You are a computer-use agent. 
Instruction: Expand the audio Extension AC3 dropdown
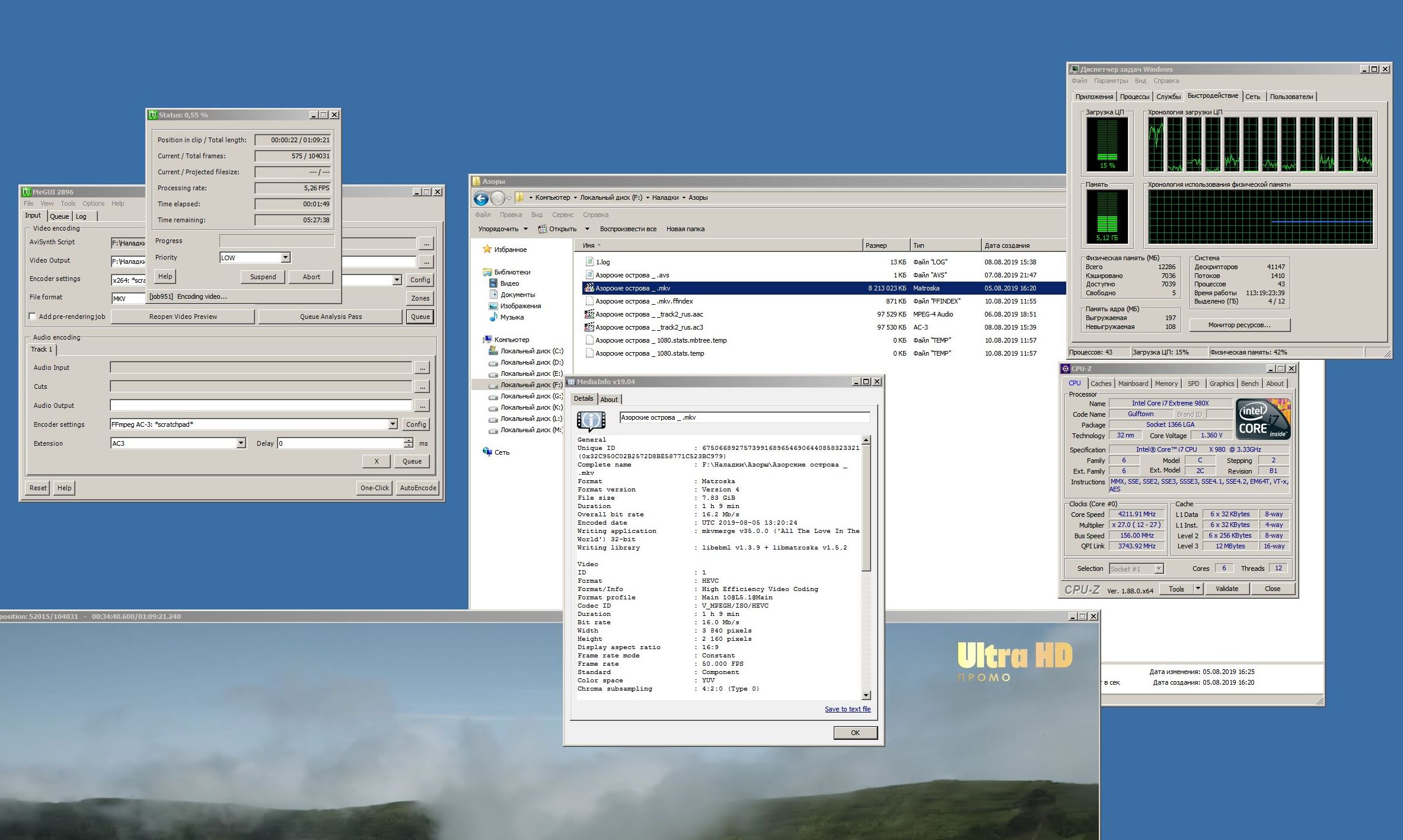tap(241, 443)
